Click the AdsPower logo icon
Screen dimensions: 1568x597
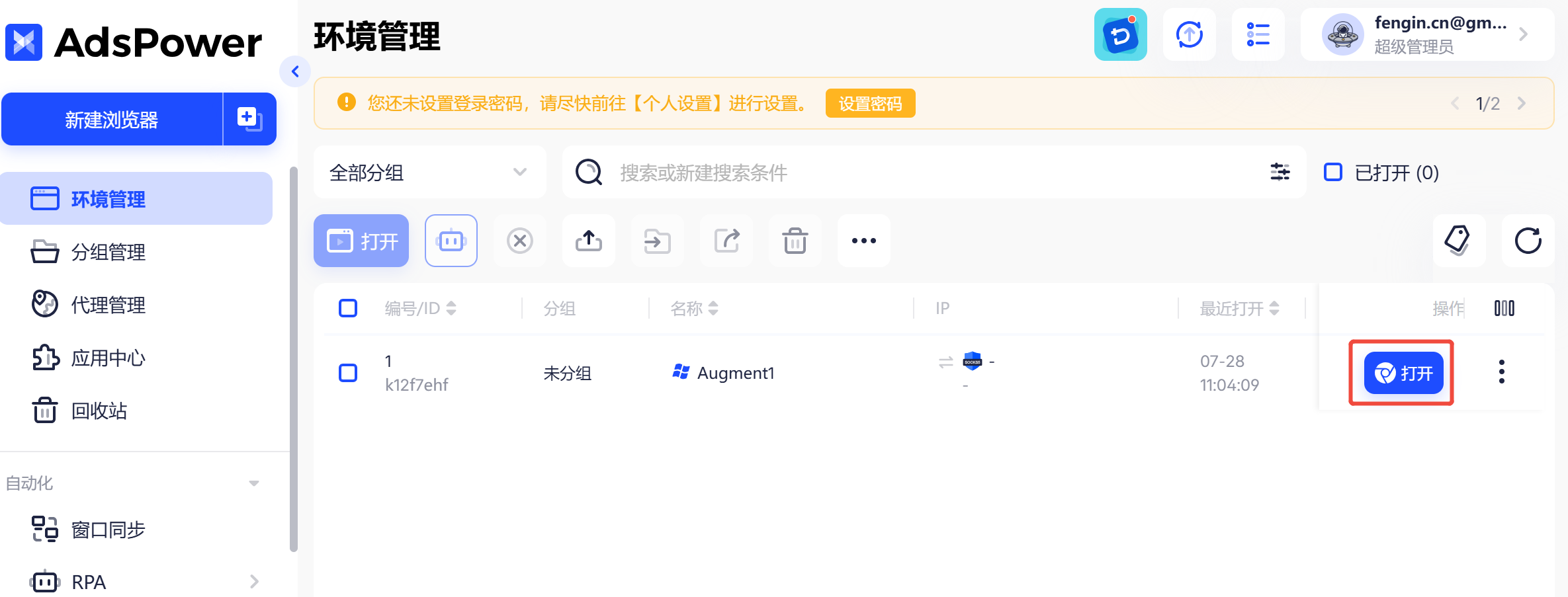pos(24,42)
